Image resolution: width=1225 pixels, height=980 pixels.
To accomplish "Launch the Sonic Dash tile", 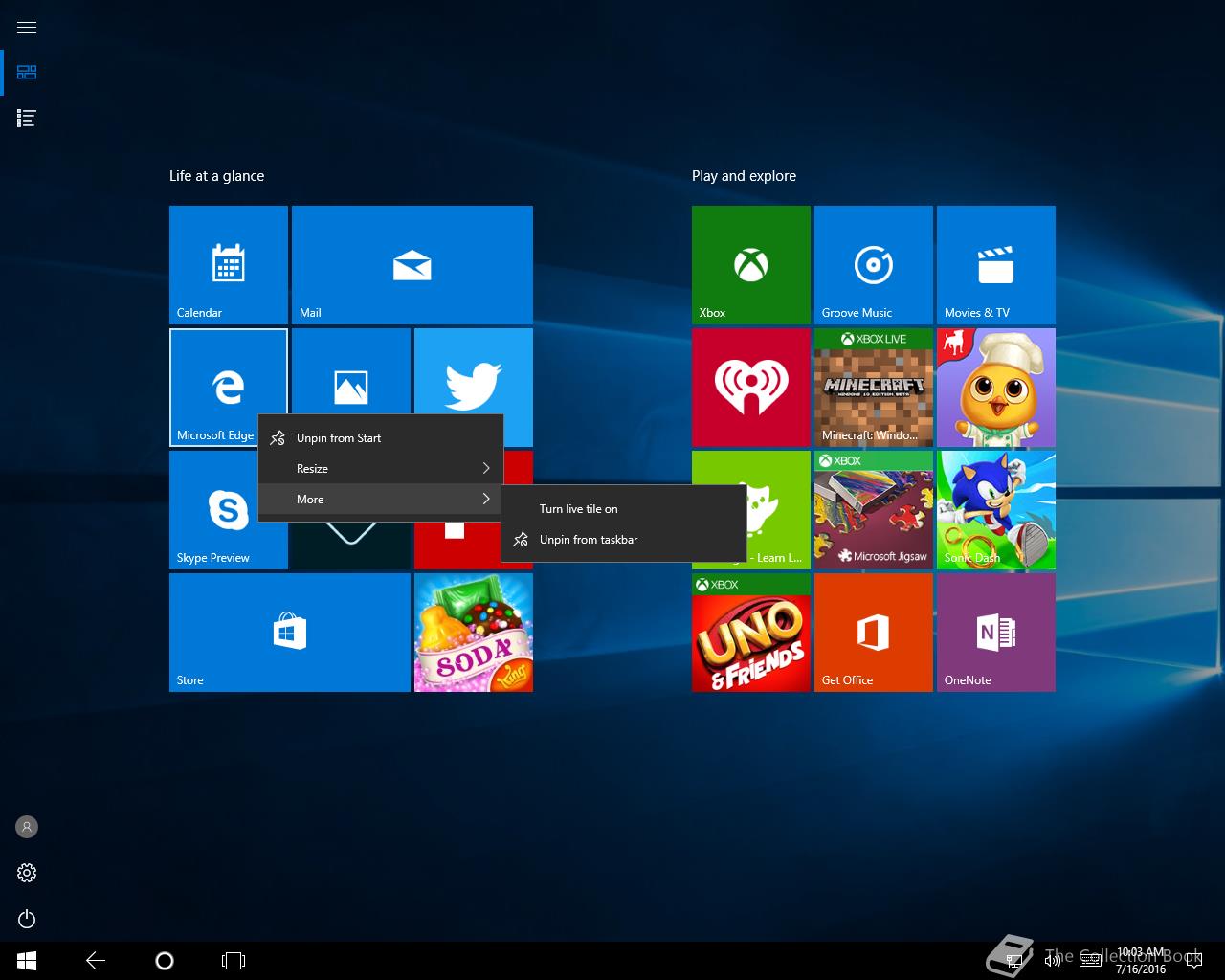I will tap(996, 510).
